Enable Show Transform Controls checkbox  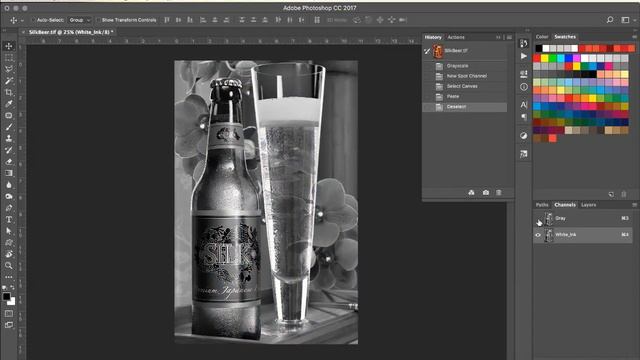tap(98, 20)
